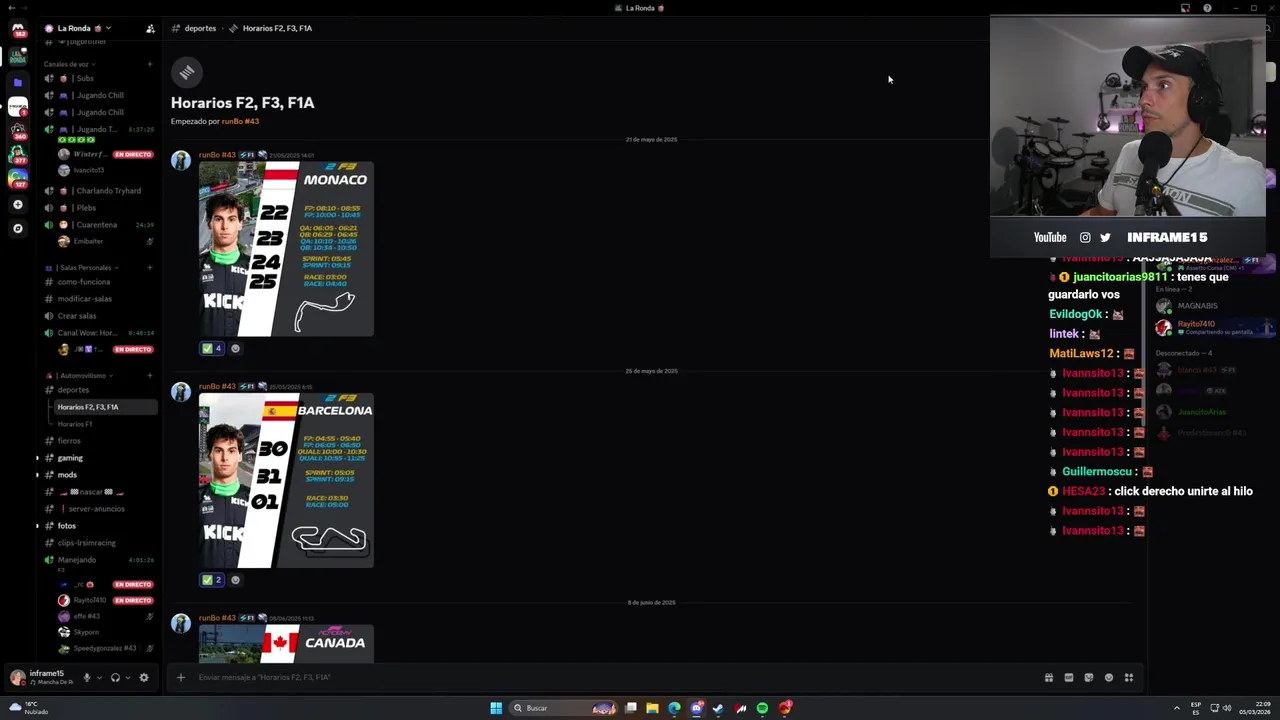1280x720 pixels.
Task: Click runBo #43 link under thread title
Action: 240,121
